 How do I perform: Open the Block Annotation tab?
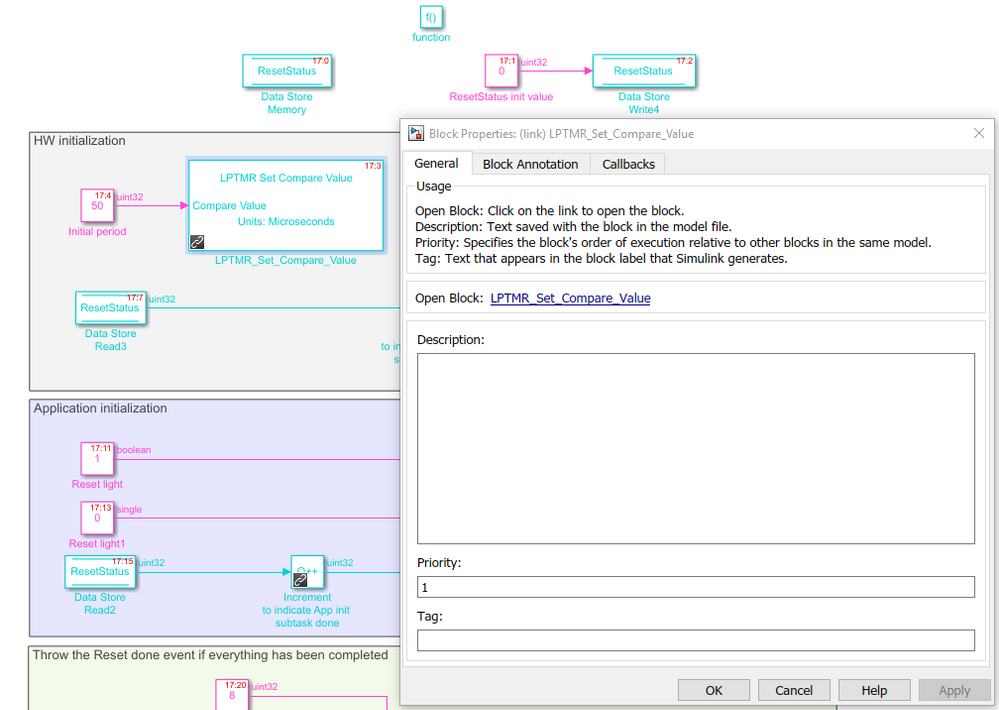tap(530, 164)
